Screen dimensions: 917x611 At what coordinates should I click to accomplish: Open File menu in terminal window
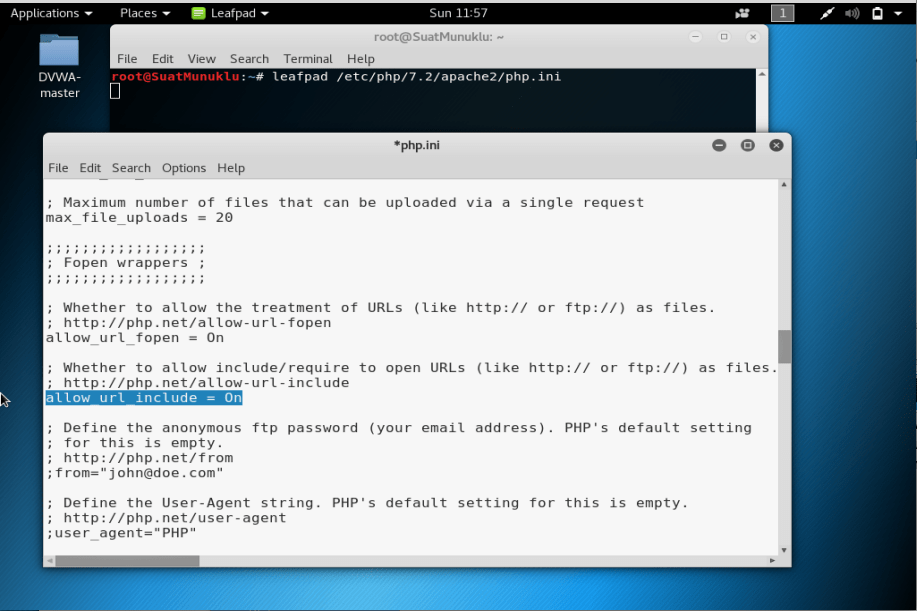pos(127,58)
